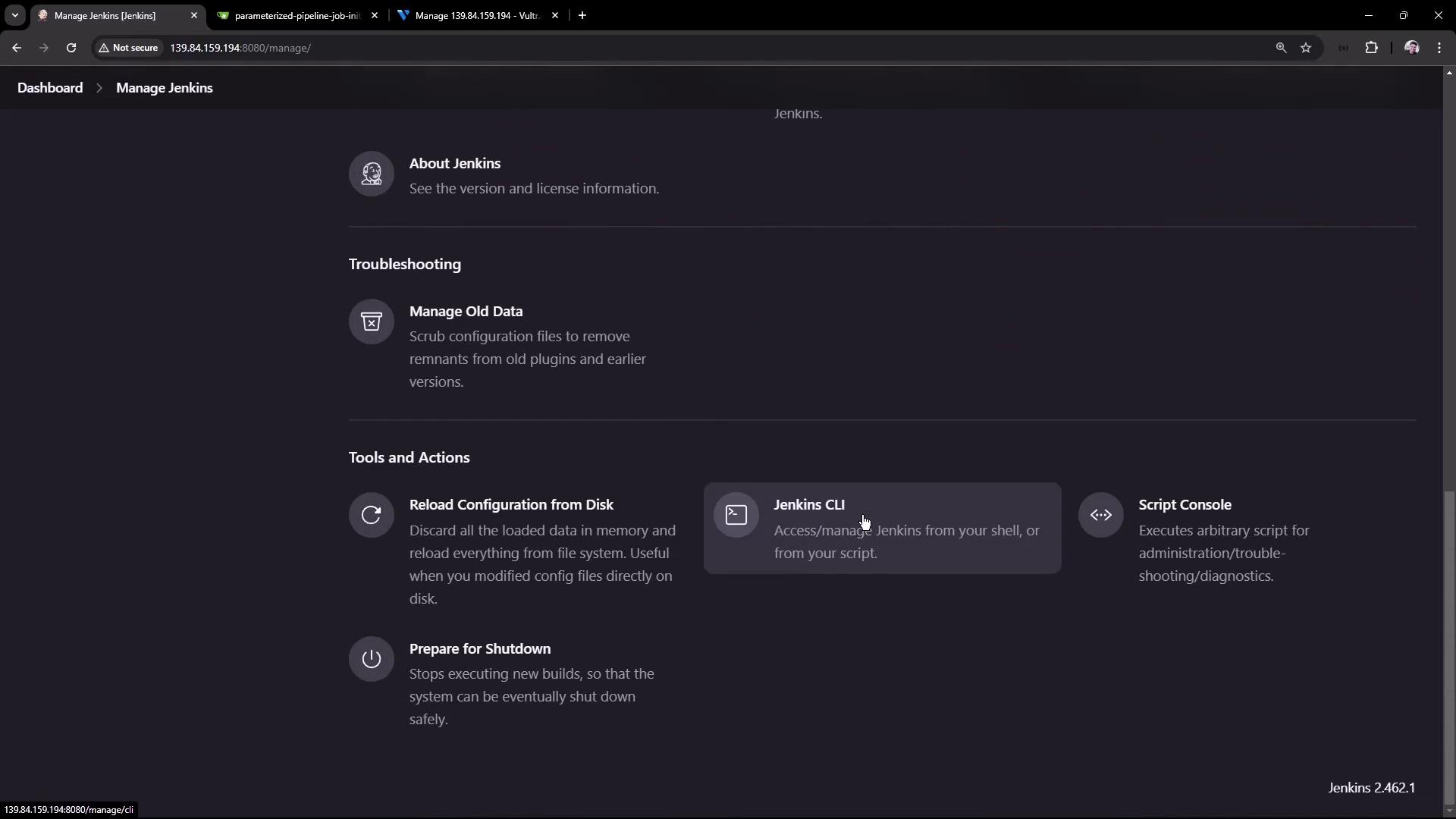Go to Dashboard via the breadcrumb
Viewport: 1456px width, 819px height.
tap(50, 88)
